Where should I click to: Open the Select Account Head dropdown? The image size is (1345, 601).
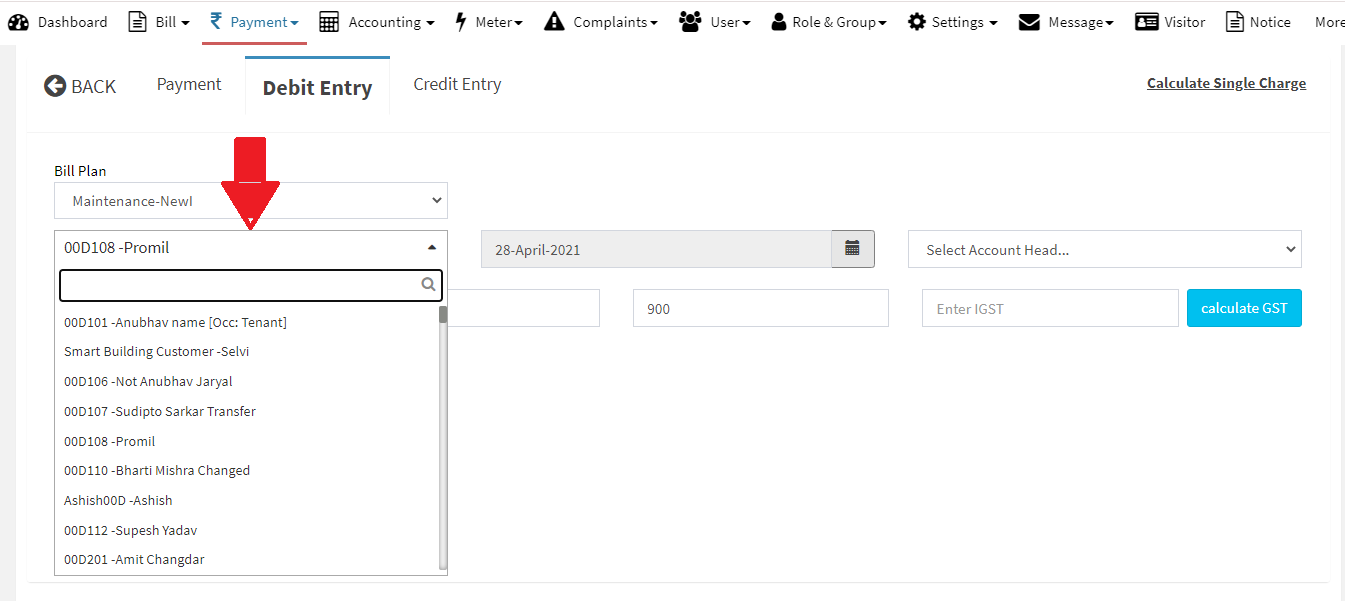1104,250
